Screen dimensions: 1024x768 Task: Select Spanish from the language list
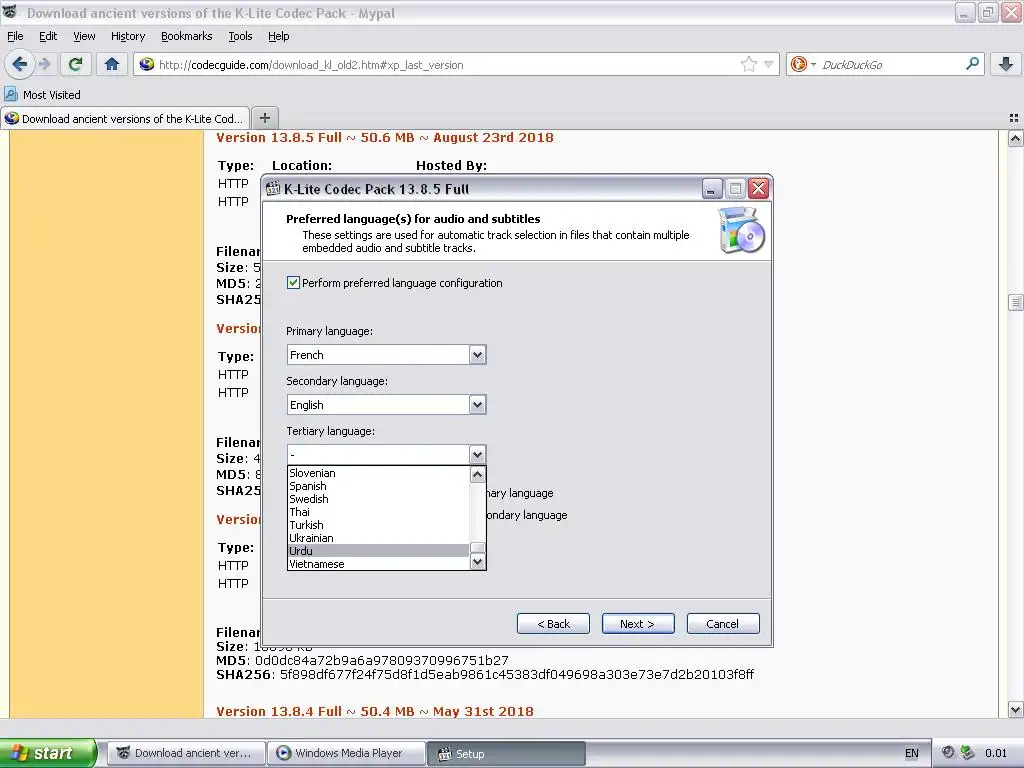(378, 486)
